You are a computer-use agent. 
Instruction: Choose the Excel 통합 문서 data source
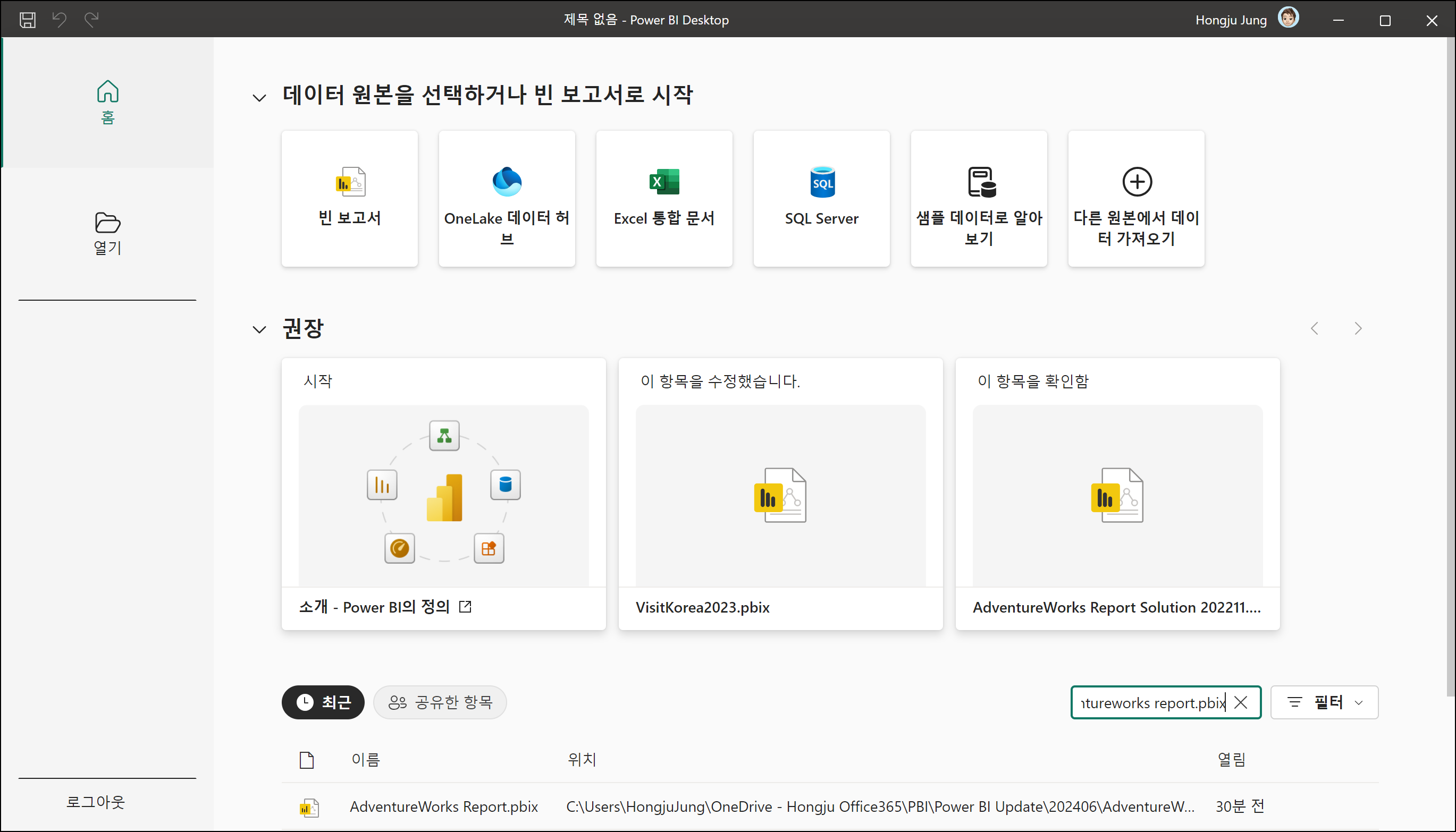click(664, 198)
